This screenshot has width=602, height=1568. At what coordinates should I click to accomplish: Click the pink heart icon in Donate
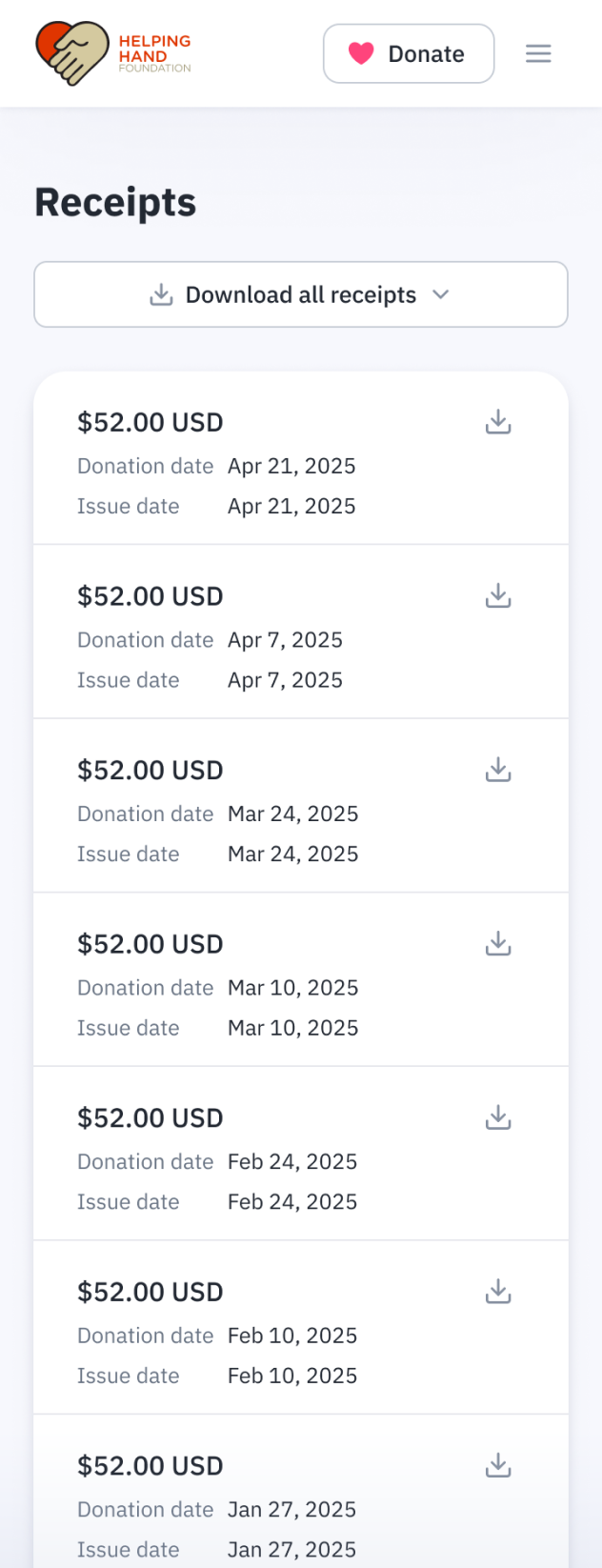361,53
